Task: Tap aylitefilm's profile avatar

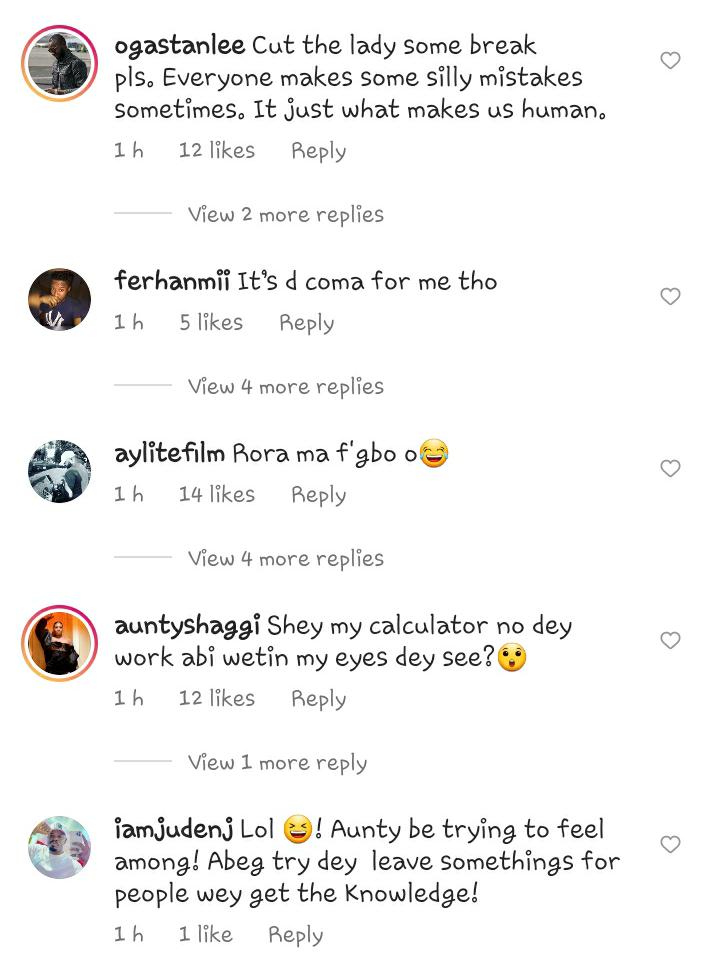Action: tap(59, 470)
